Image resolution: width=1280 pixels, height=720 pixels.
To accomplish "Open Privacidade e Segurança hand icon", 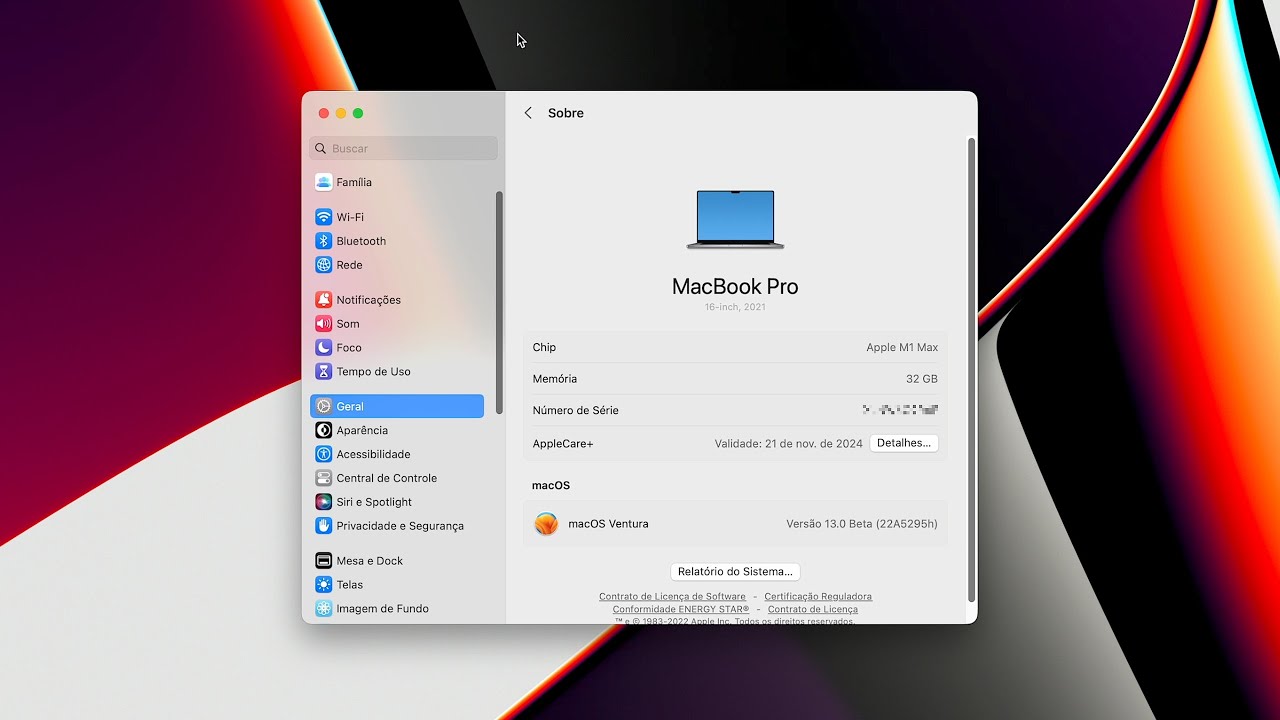I will (323, 526).
